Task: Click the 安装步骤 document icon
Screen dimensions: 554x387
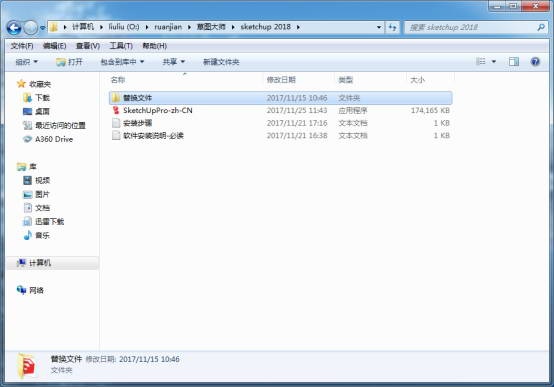Action: click(x=116, y=123)
